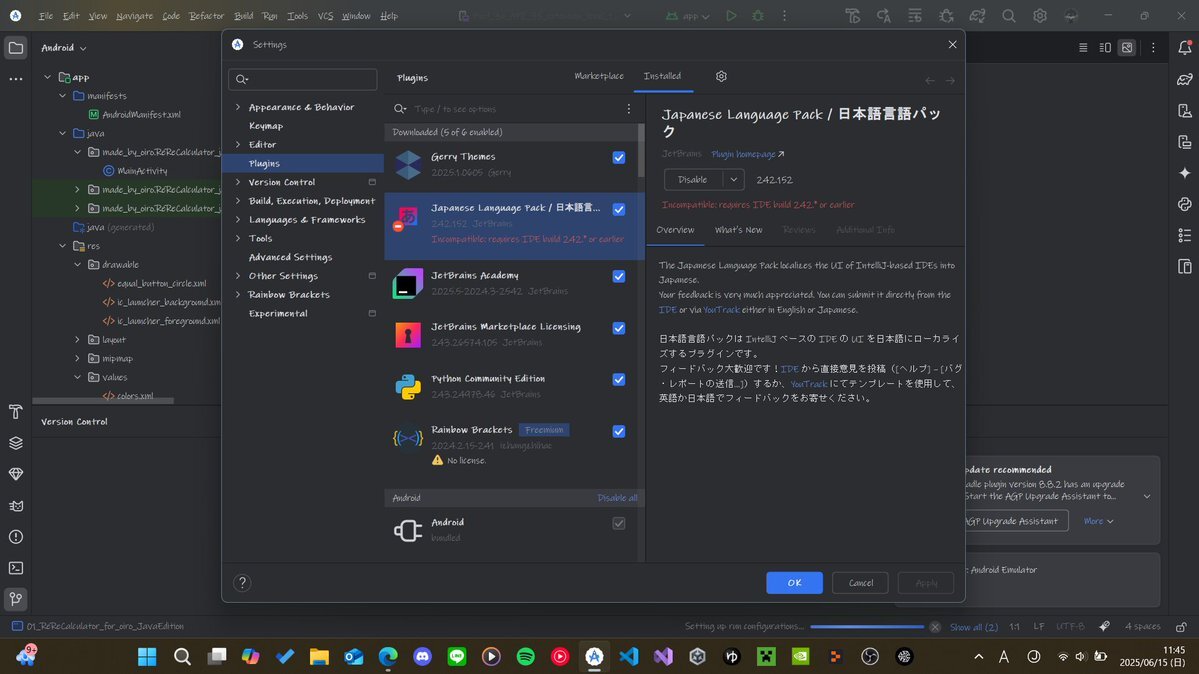Image resolution: width=1199 pixels, height=674 pixels.
Task: Open the Version Control git icon
Action: click(15, 599)
